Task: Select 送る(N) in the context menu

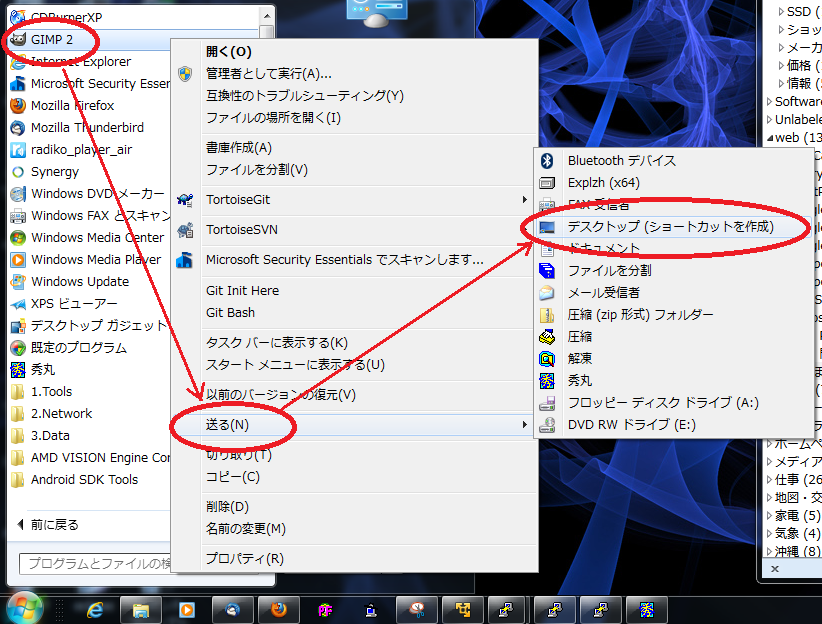Action: coord(354,425)
